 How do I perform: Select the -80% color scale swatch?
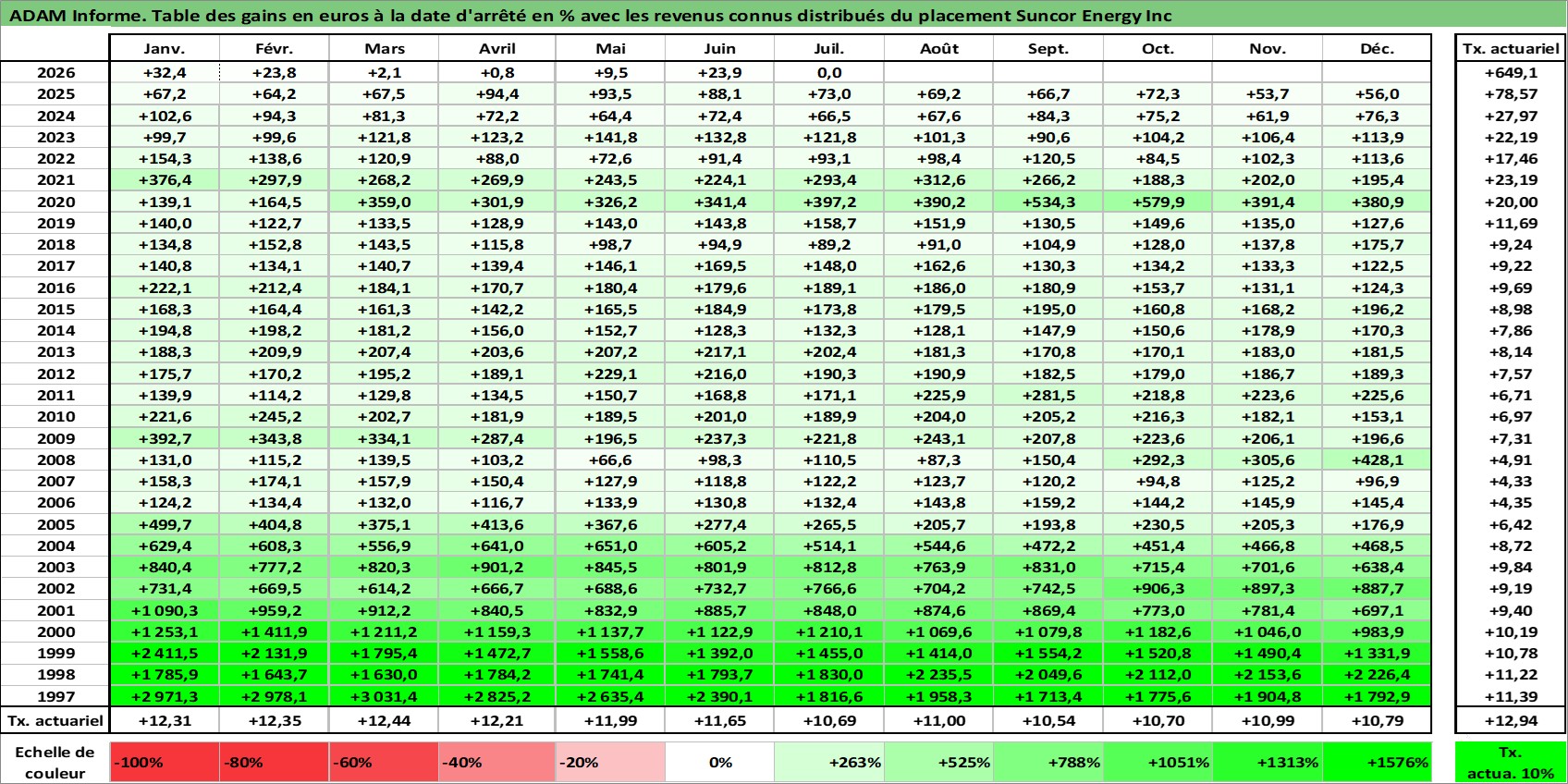pyautogui.click(x=275, y=763)
